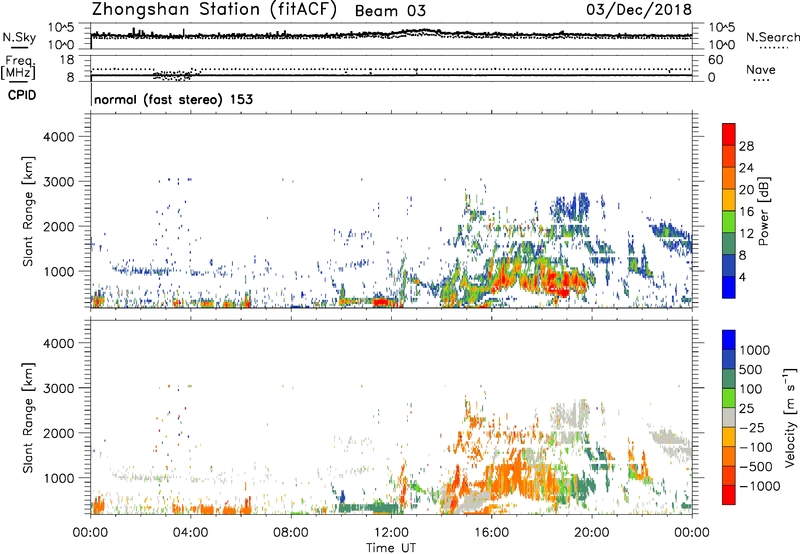The width and height of the screenshot is (800, 554).
Task: Click the blue bottom of power colorbar
Action: (729, 289)
